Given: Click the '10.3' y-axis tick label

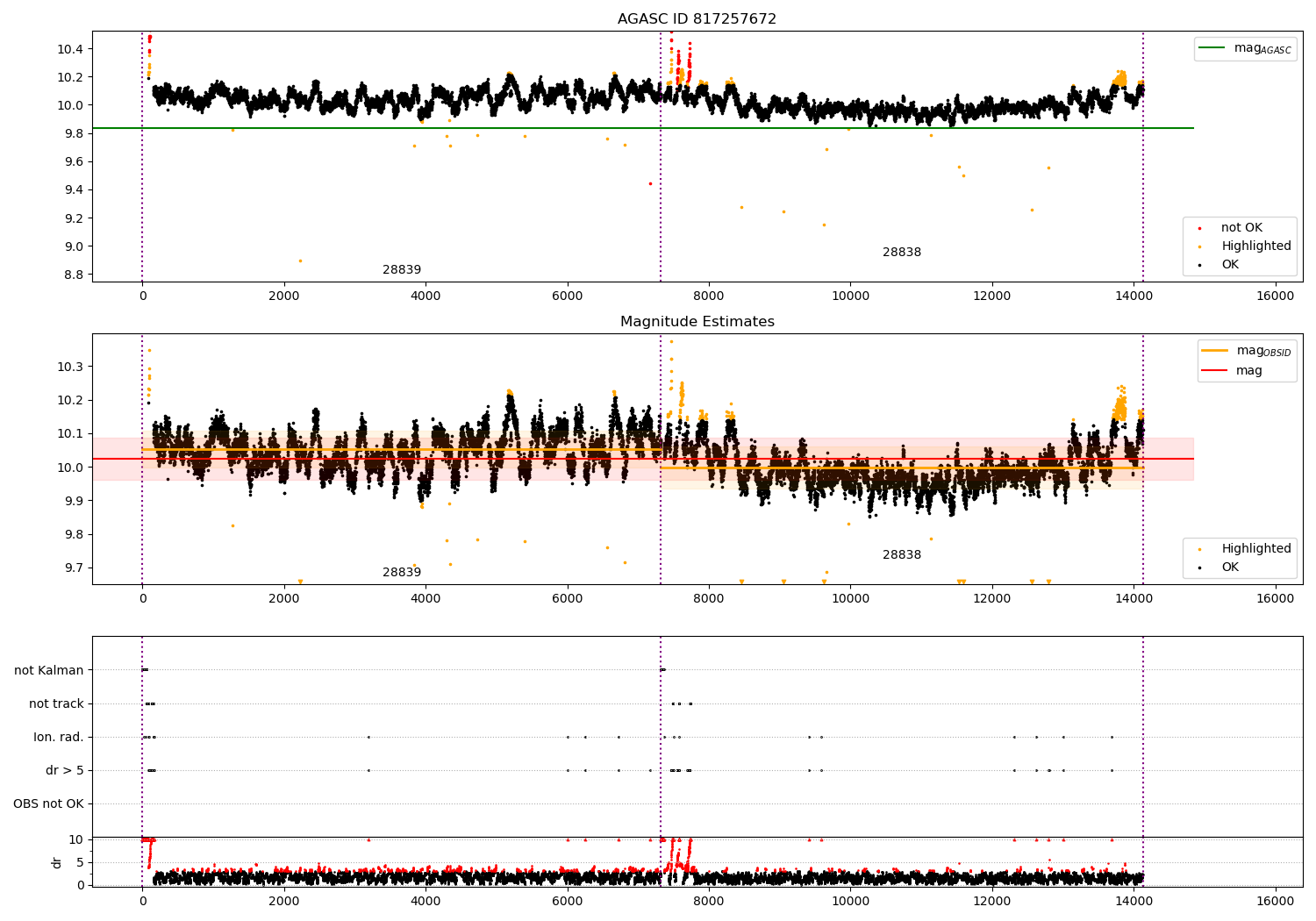Looking at the screenshot, I should click(x=70, y=367).
